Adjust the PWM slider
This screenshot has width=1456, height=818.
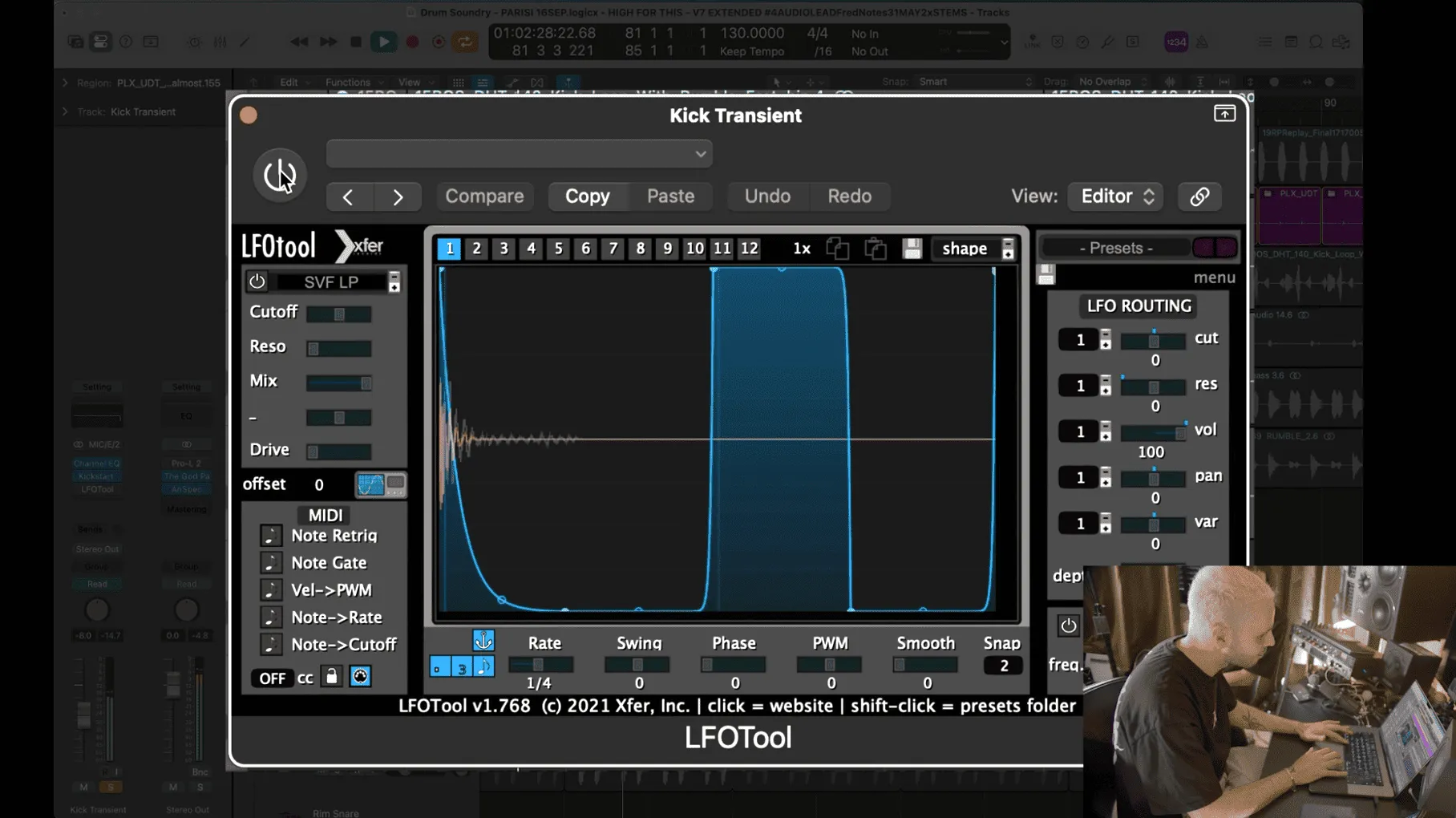830,665
